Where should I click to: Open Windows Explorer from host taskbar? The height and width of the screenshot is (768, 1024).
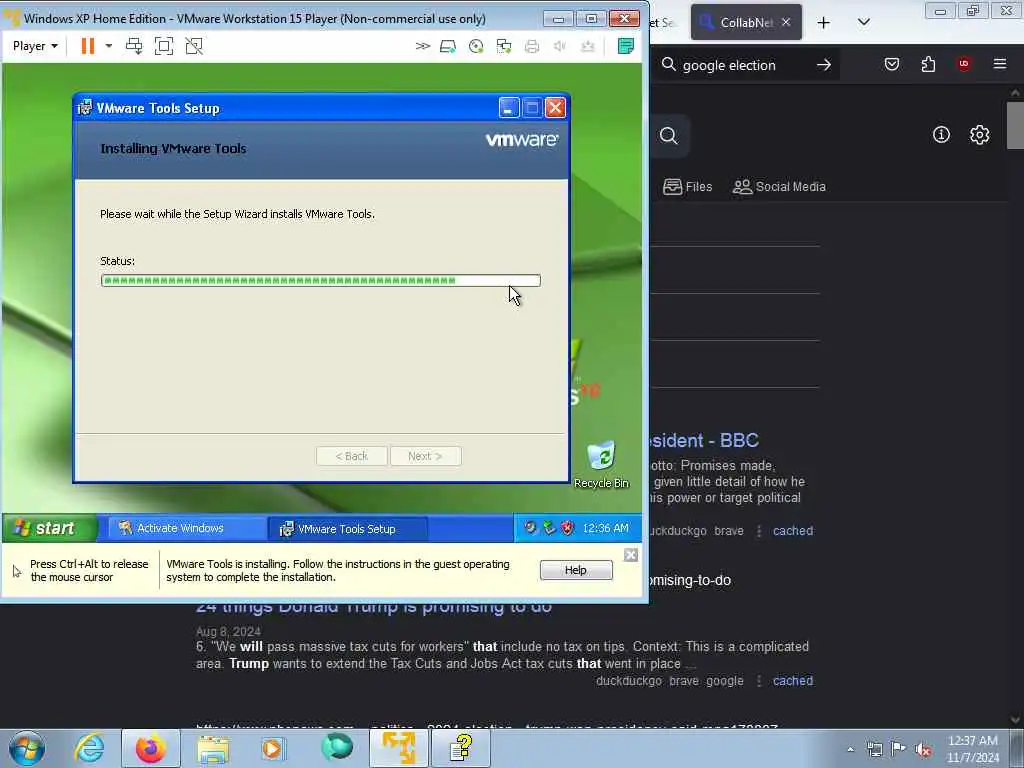click(213, 748)
